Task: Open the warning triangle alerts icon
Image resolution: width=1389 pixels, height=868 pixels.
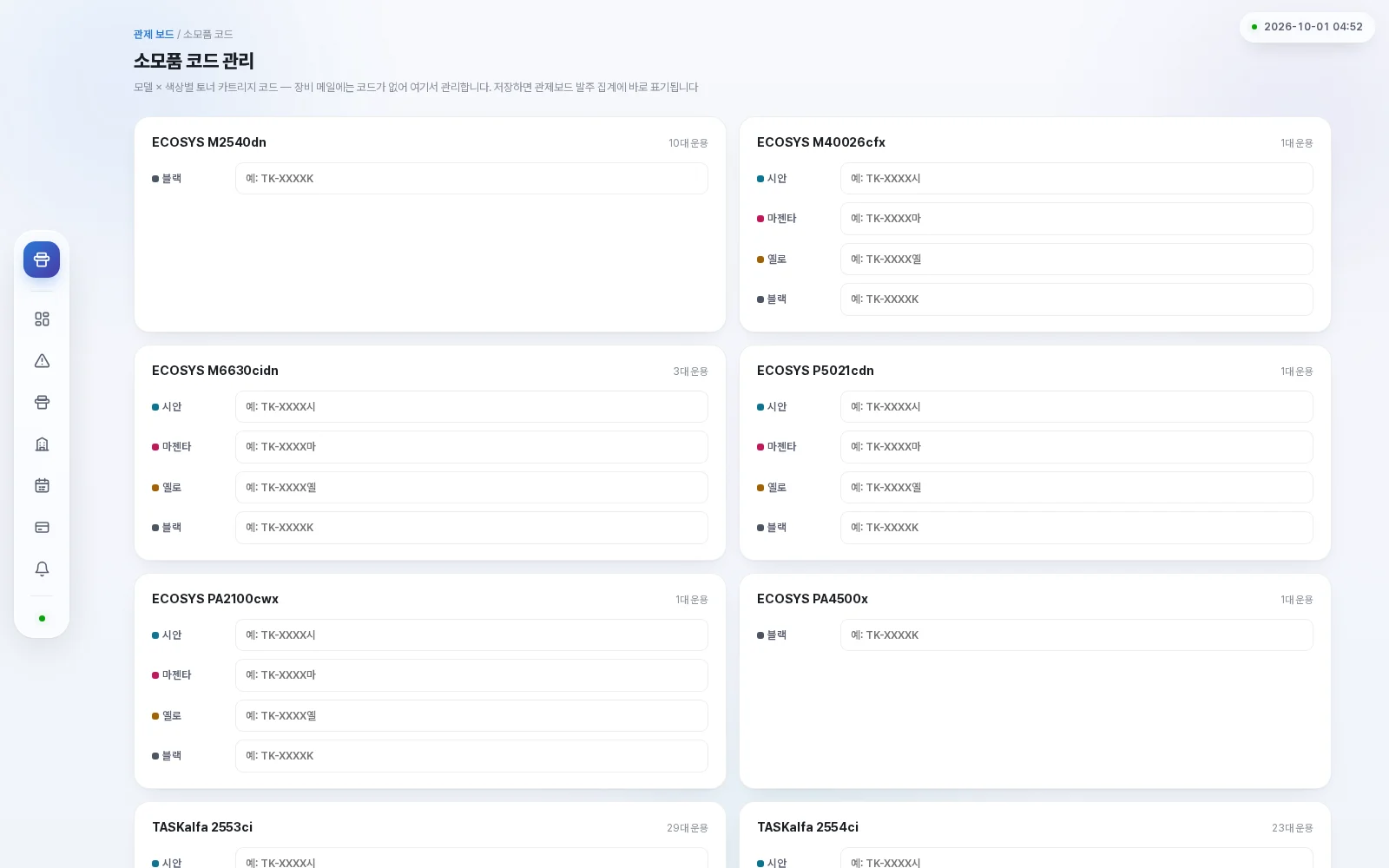Action: click(42, 361)
